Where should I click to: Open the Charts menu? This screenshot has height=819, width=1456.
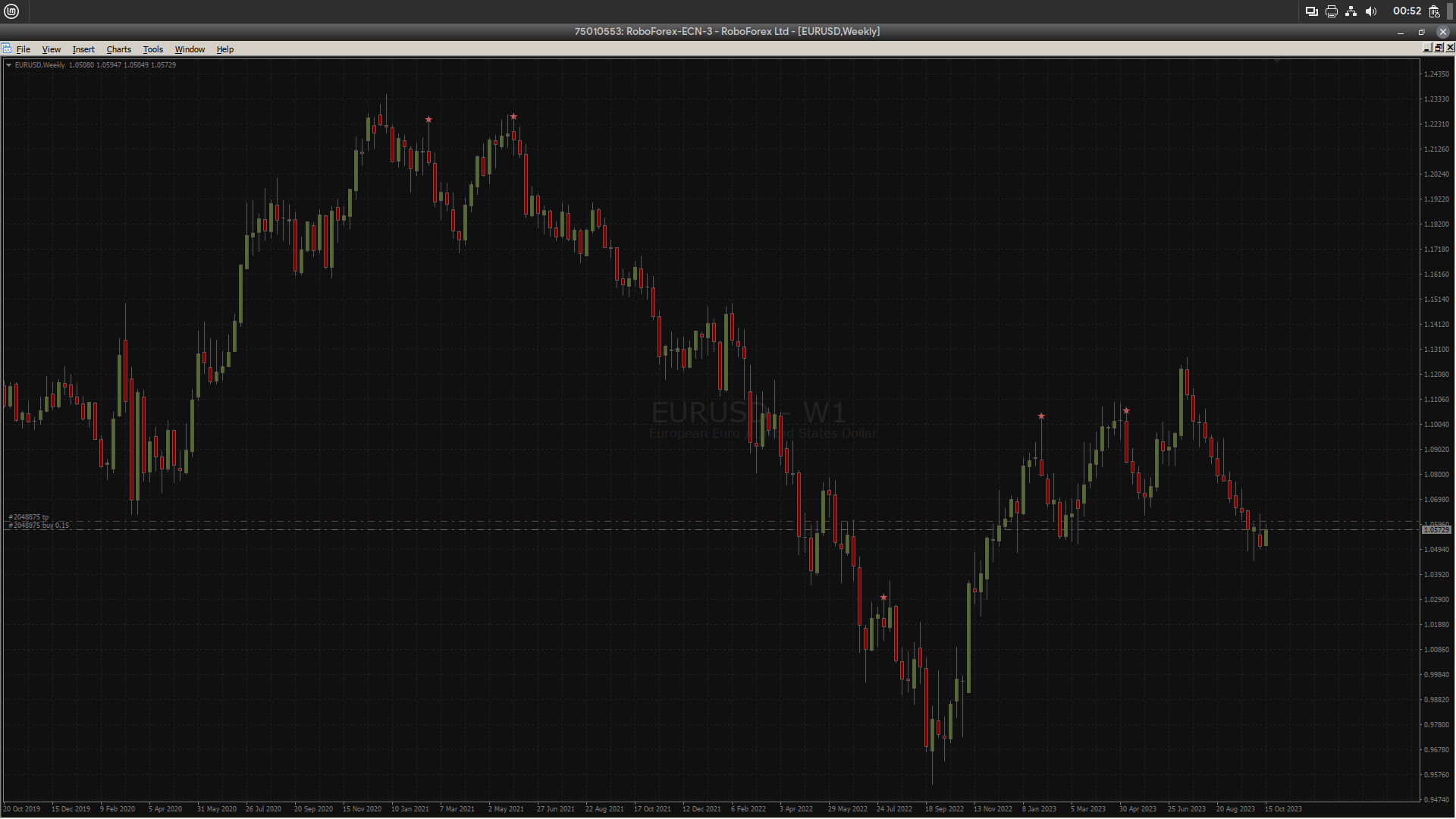click(118, 49)
